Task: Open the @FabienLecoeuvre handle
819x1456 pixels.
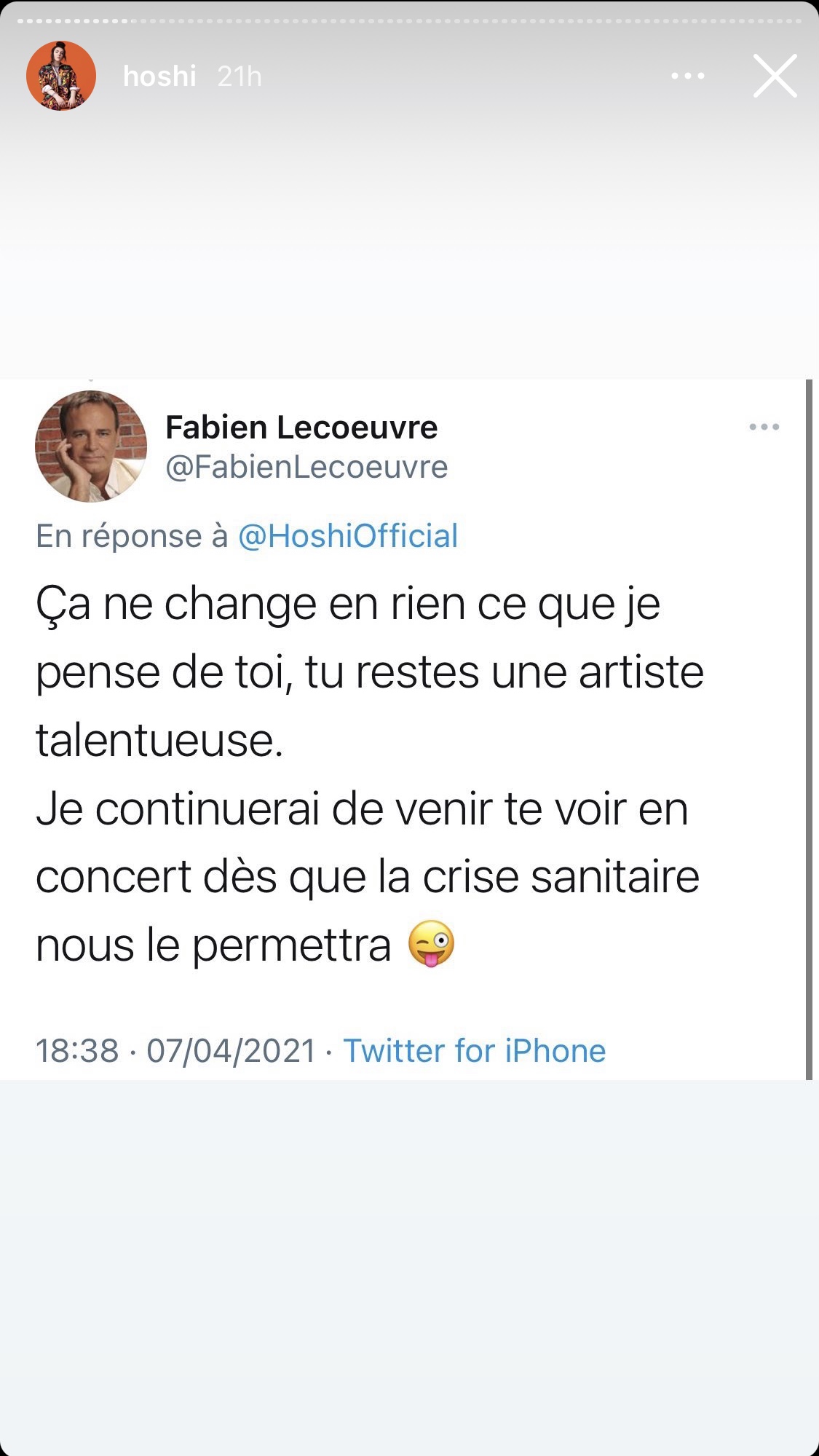Action: point(306,467)
